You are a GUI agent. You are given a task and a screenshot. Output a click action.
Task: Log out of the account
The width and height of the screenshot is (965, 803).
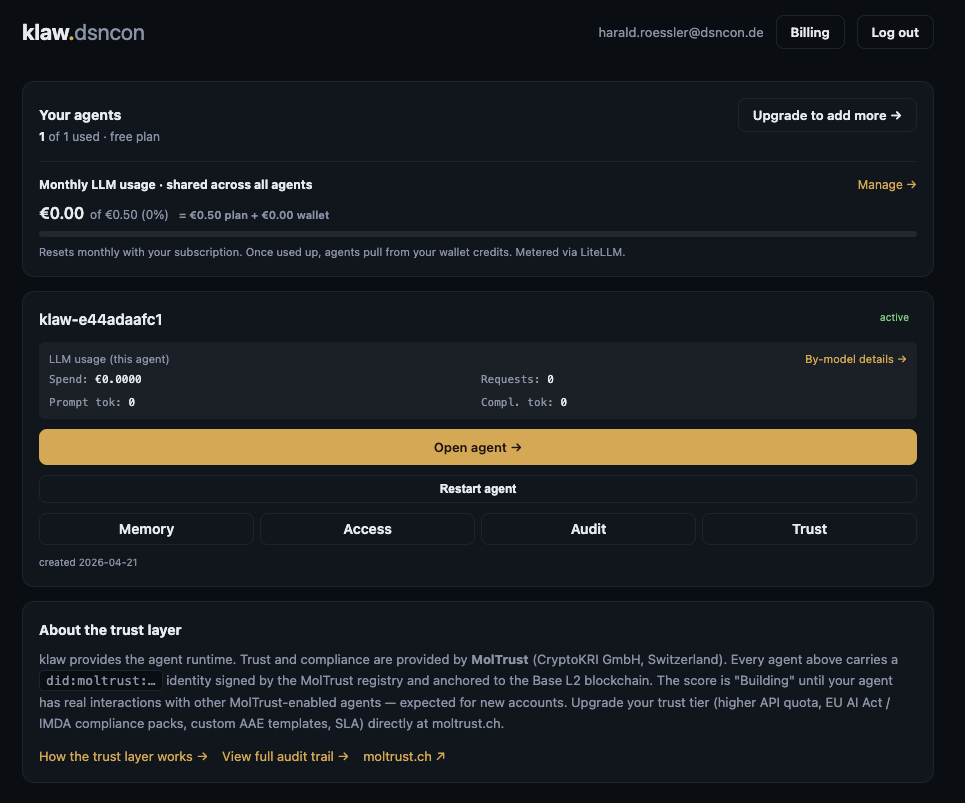tap(894, 31)
